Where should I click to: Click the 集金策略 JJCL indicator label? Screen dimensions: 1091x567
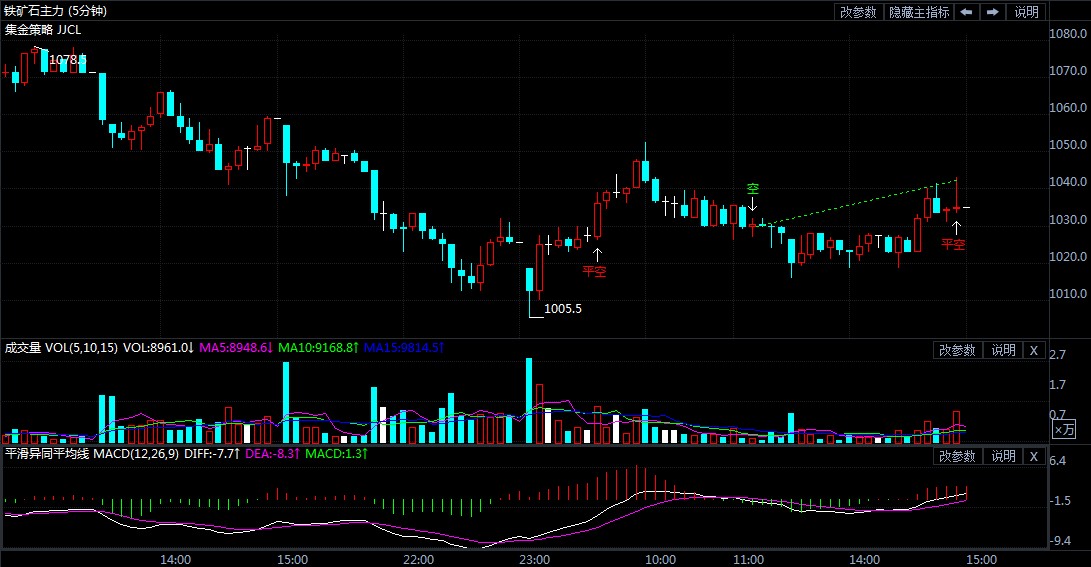pos(43,30)
